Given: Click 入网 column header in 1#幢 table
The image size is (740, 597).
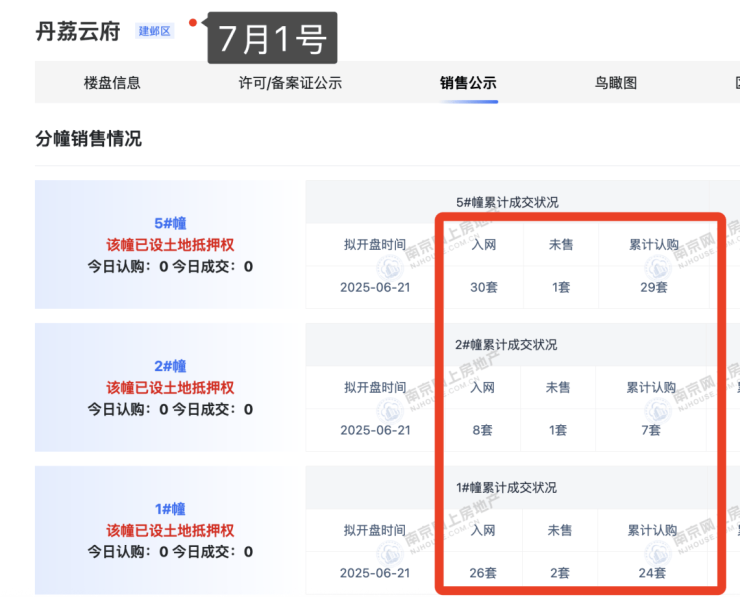Looking at the screenshot, I should [x=483, y=530].
